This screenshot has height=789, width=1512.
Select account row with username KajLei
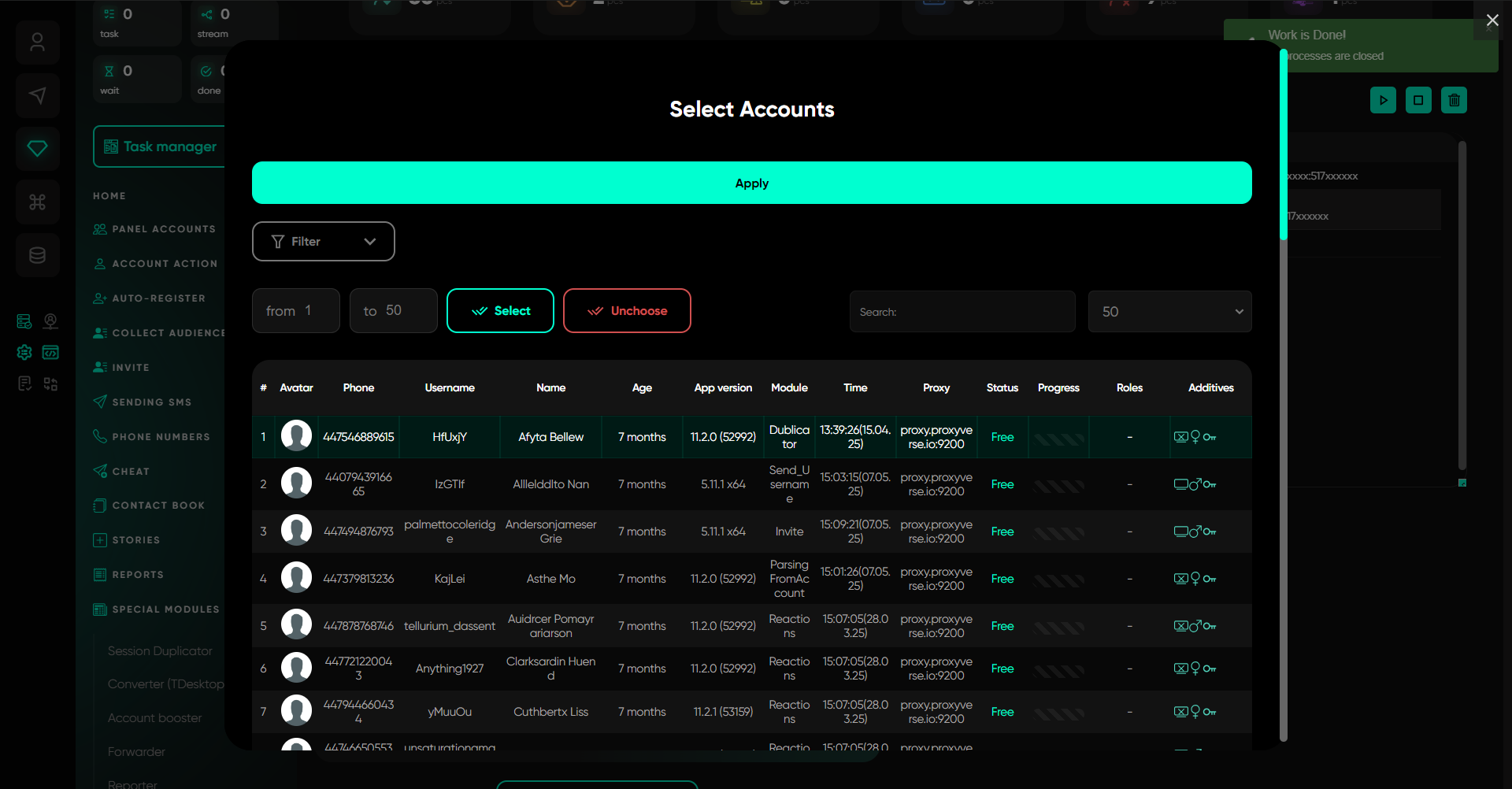450,579
